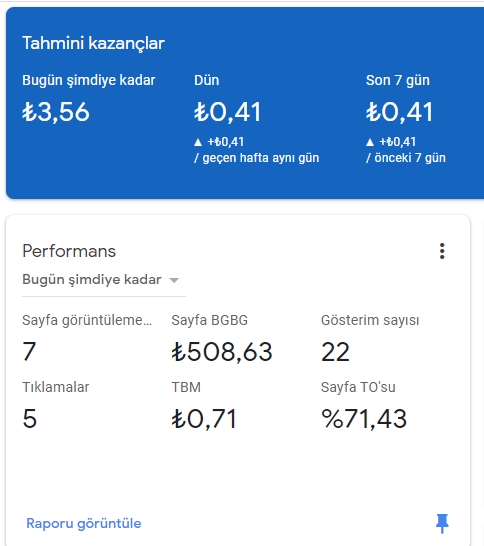Click the up triangle under Dün earnings
The height and width of the screenshot is (546, 484).
(x=198, y=142)
